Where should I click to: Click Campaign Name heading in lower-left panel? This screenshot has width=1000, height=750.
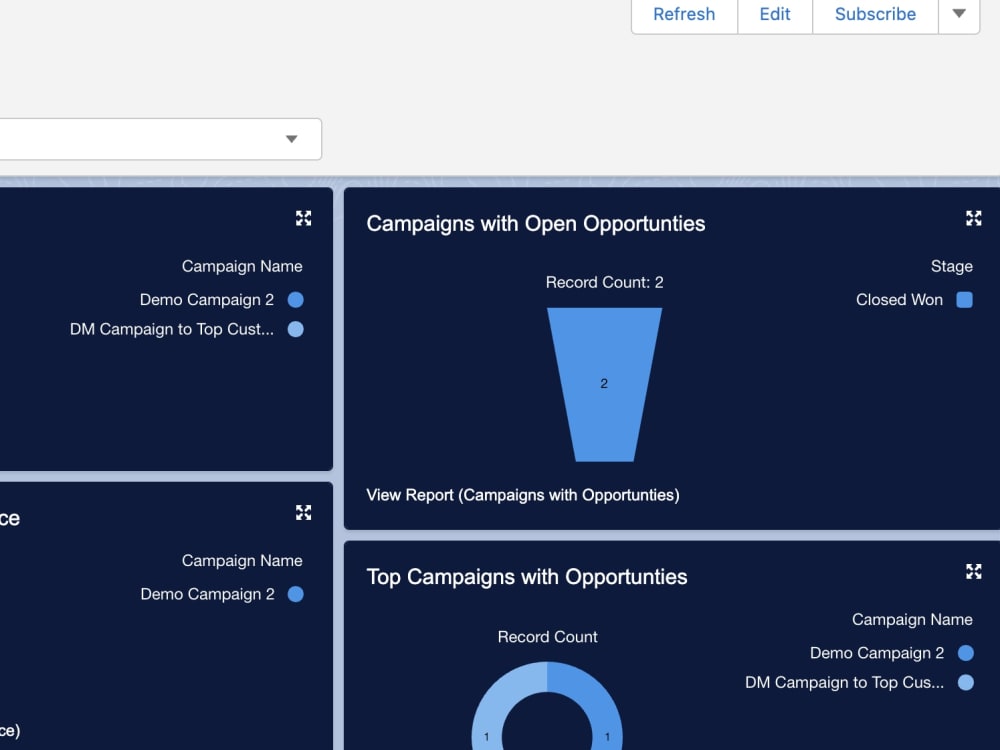click(x=242, y=561)
